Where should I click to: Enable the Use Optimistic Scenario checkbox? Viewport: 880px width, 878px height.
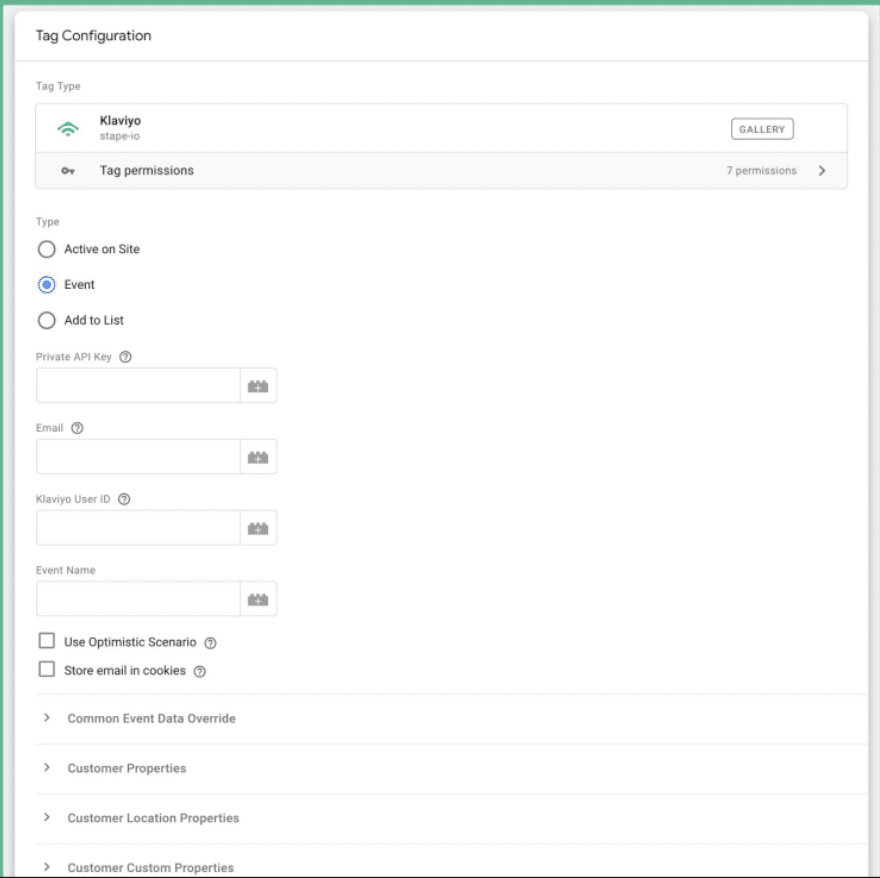46,642
